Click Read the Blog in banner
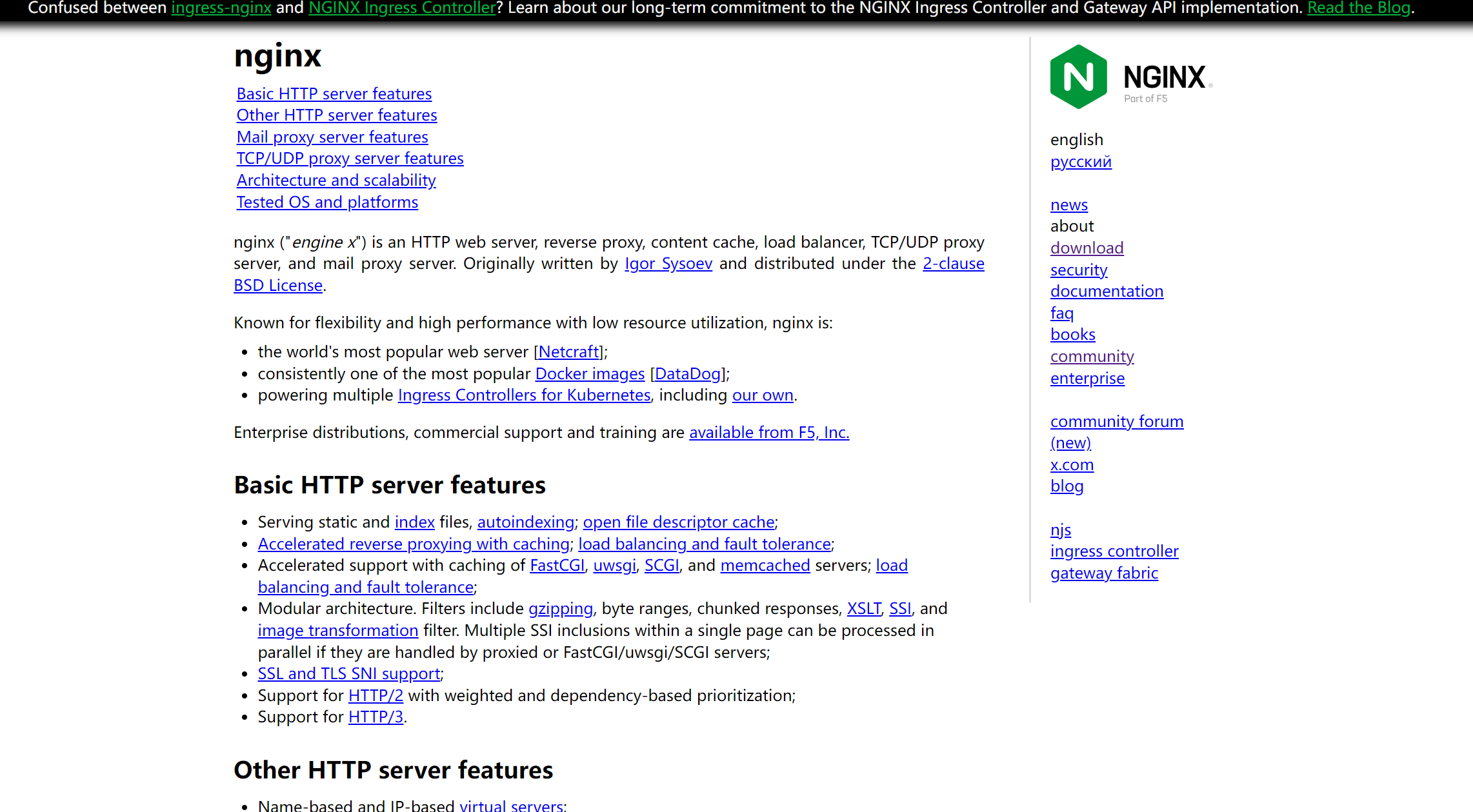Viewport: 1473px width, 812px height. click(1358, 8)
